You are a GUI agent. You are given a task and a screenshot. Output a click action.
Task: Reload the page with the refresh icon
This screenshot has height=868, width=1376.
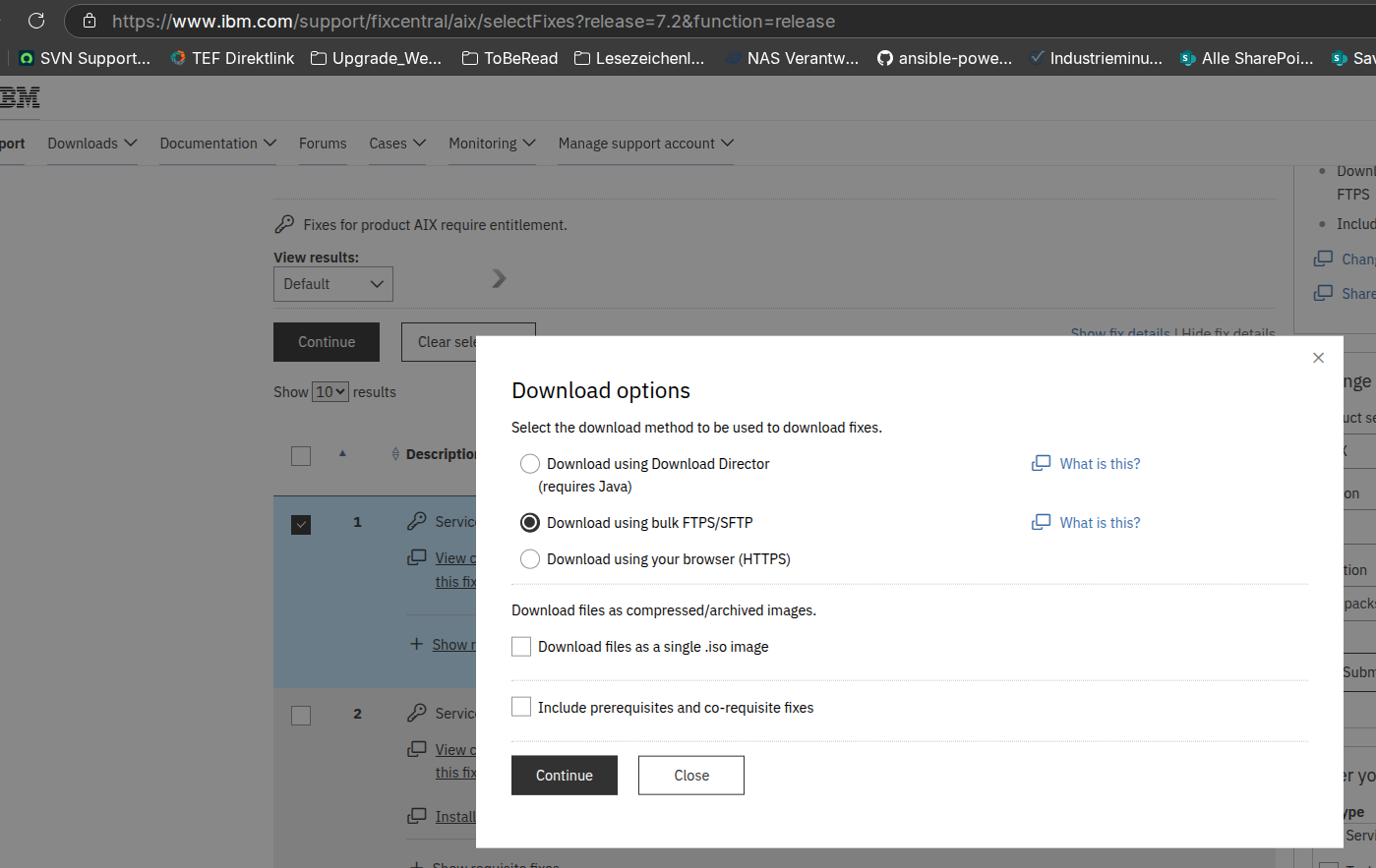[x=36, y=21]
